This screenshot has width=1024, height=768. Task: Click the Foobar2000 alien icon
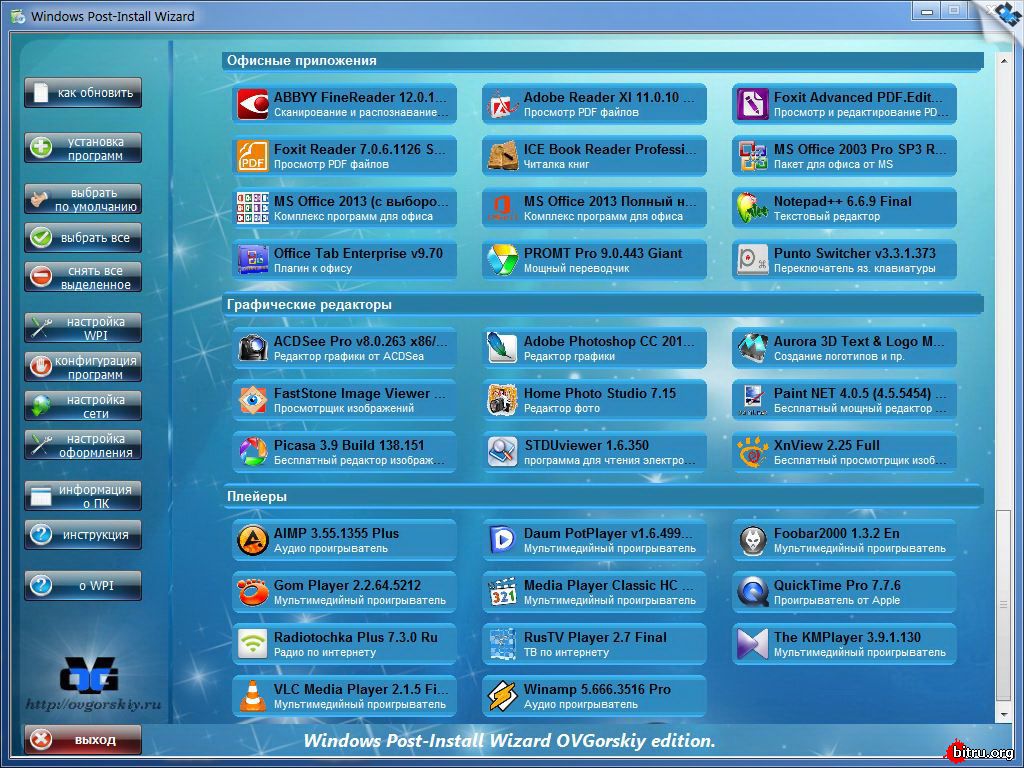coord(752,540)
